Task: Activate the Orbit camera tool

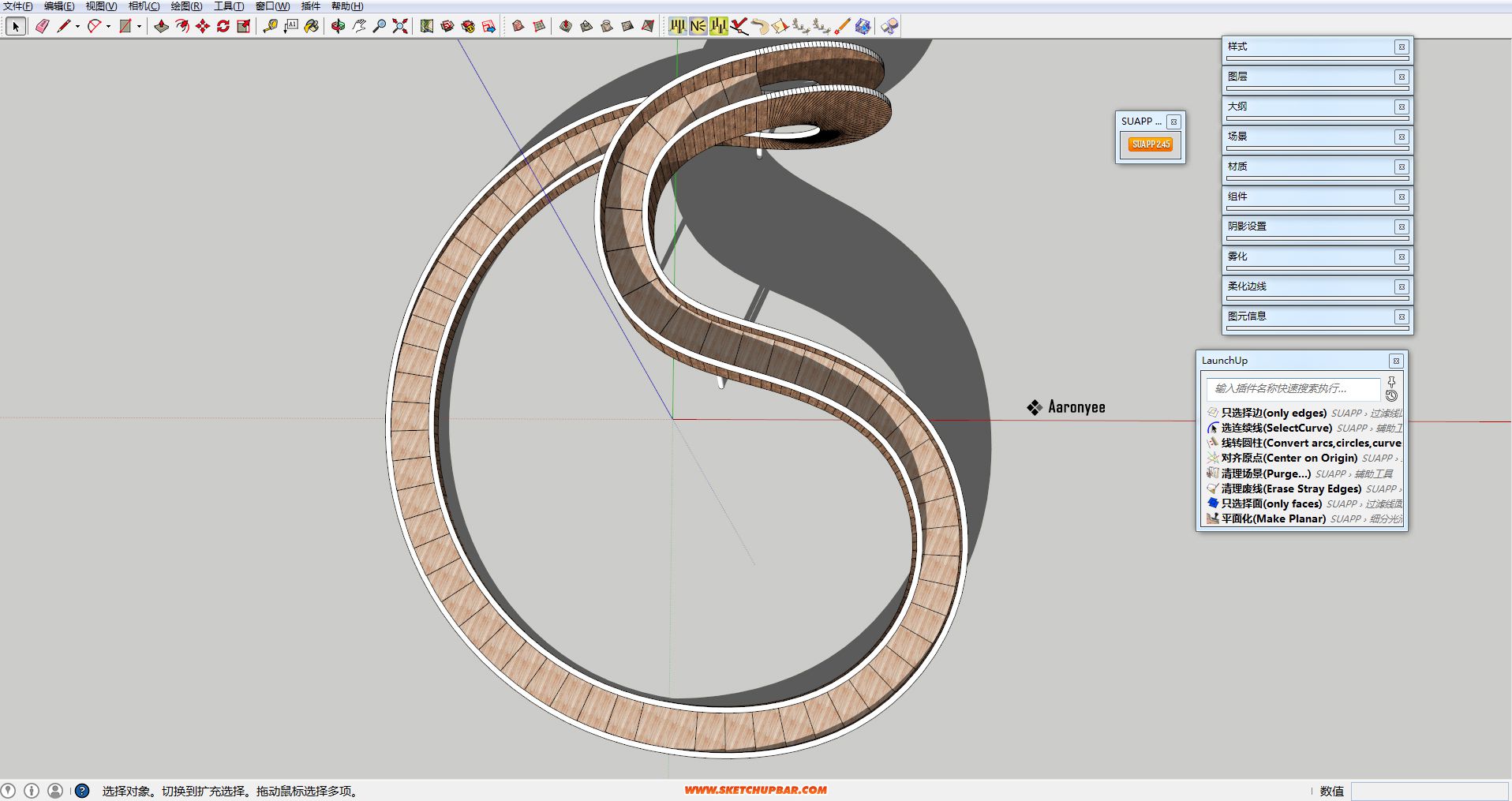Action: 338,26
